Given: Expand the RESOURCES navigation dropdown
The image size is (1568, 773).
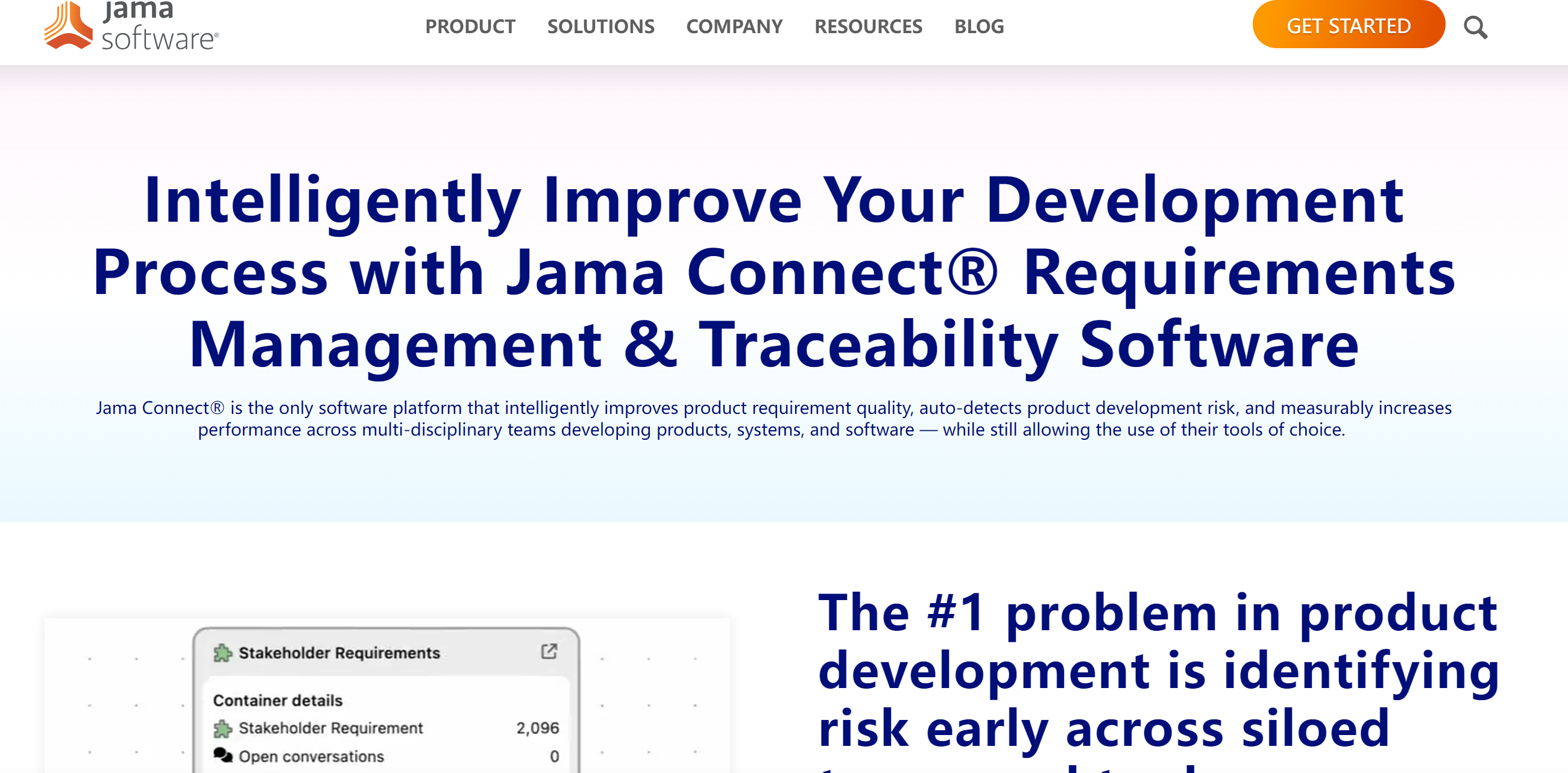Looking at the screenshot, I should coord(865,25).
